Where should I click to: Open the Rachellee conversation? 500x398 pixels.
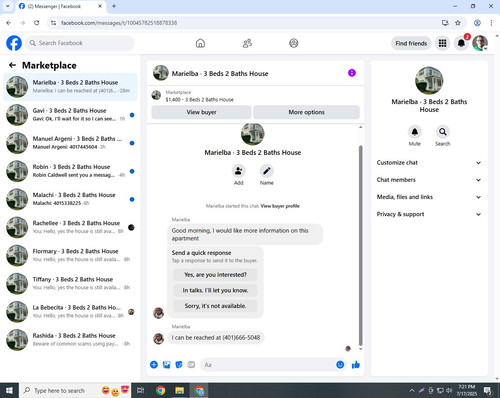pyautogui.click(x=70, y=227)
